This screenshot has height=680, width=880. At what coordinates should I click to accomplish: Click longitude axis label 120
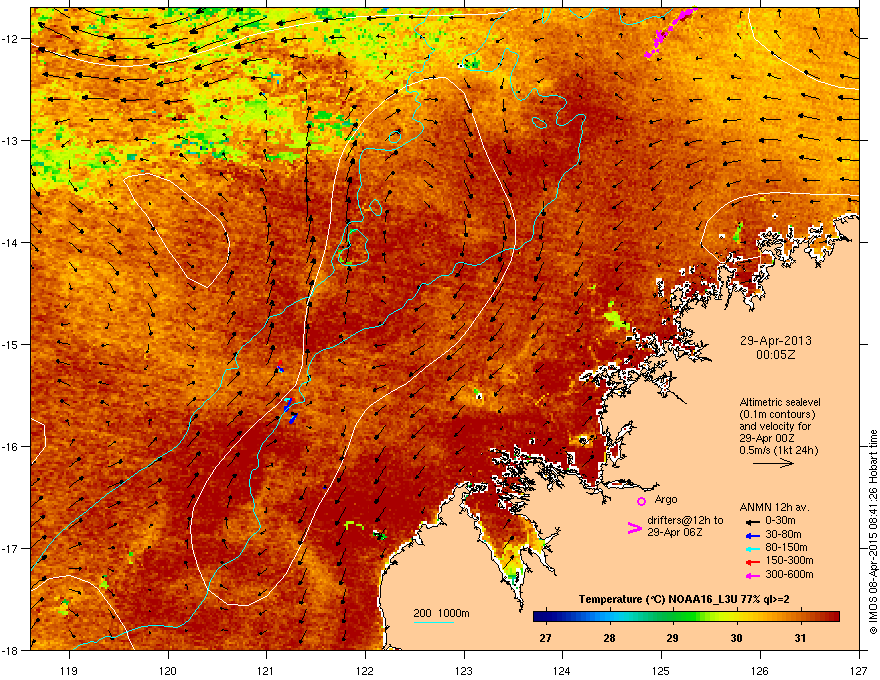click(x=168, y=670)
